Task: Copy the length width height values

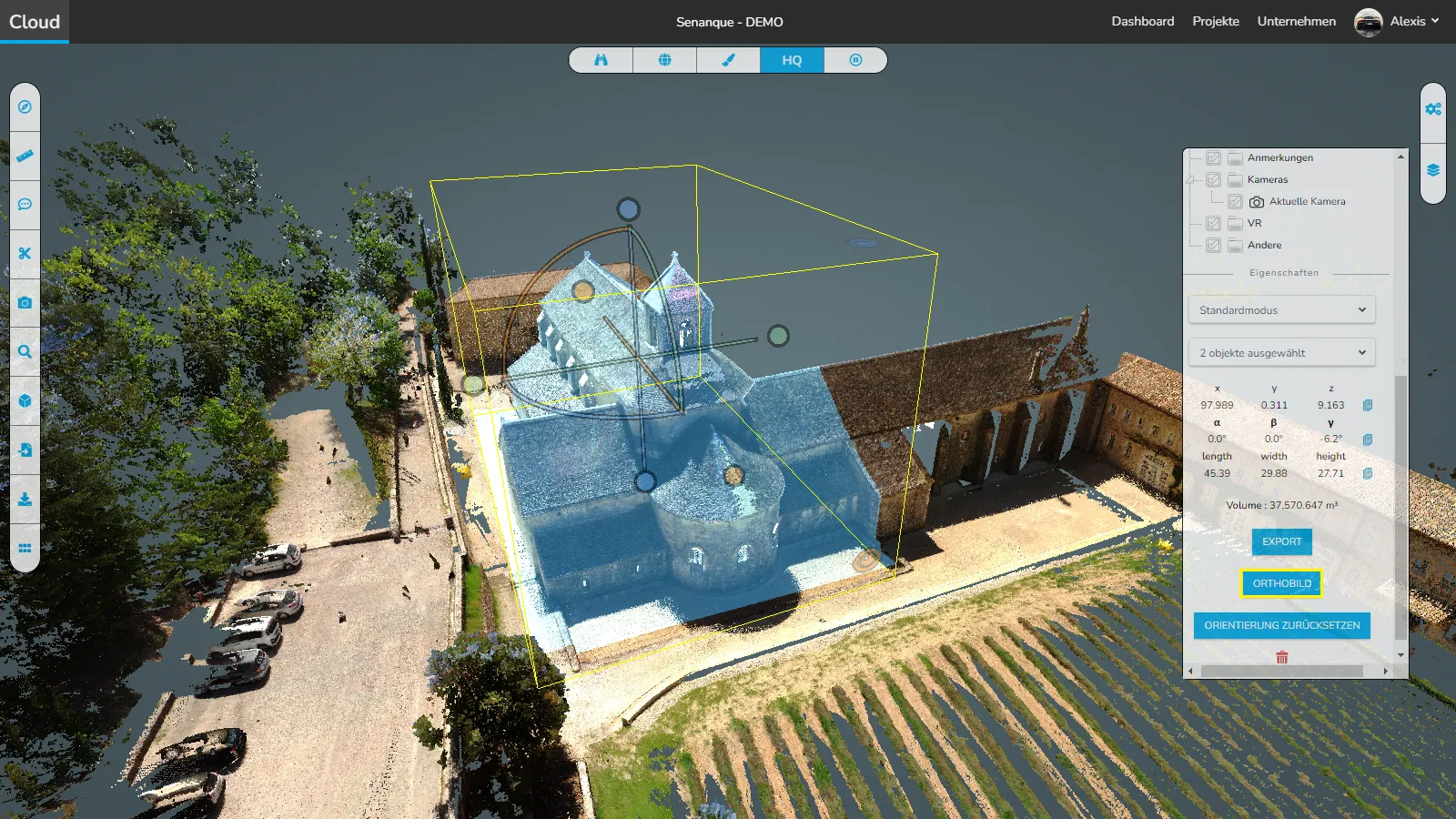Action: point(1368,473)
